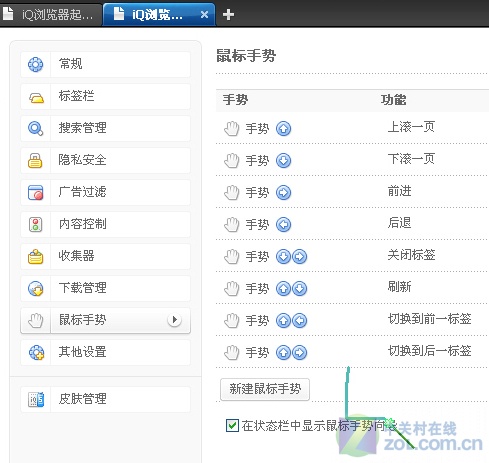Switch to the first iQ浏览器起 tab
This screenshot has height=463, width=489.
(51, 15)
